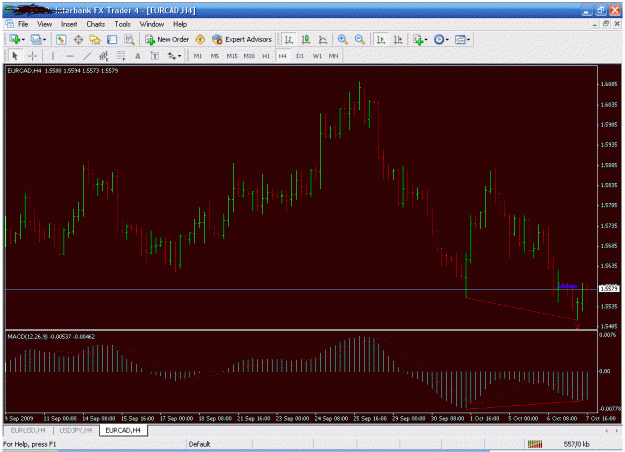Zoom out on the chart
Viewport: 625px width, 452px height.
click(x=360, y=39)
